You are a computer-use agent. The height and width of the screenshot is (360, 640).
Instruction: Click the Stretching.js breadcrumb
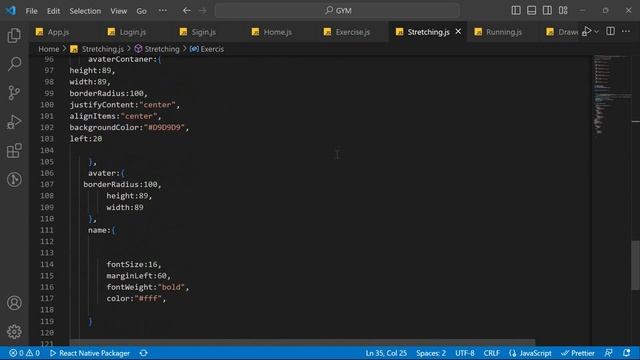click(x=97, y=49)
